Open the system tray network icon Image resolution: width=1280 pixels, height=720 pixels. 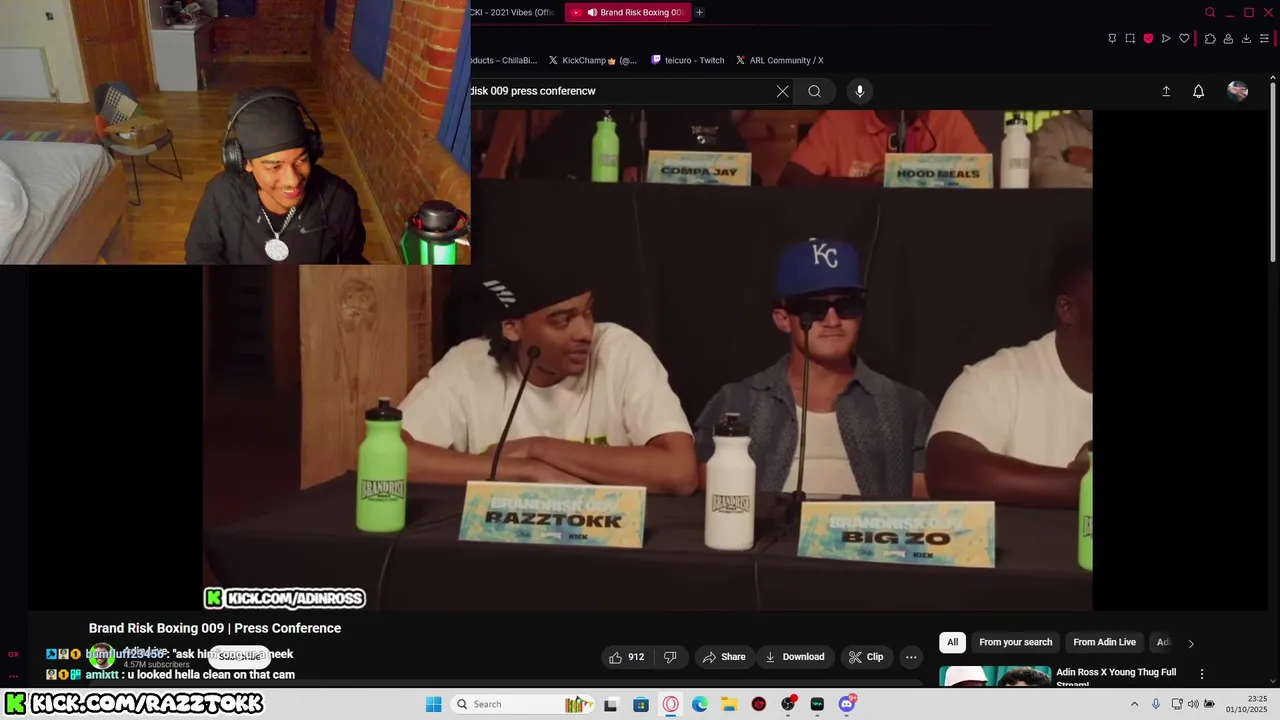(1177, 704)
